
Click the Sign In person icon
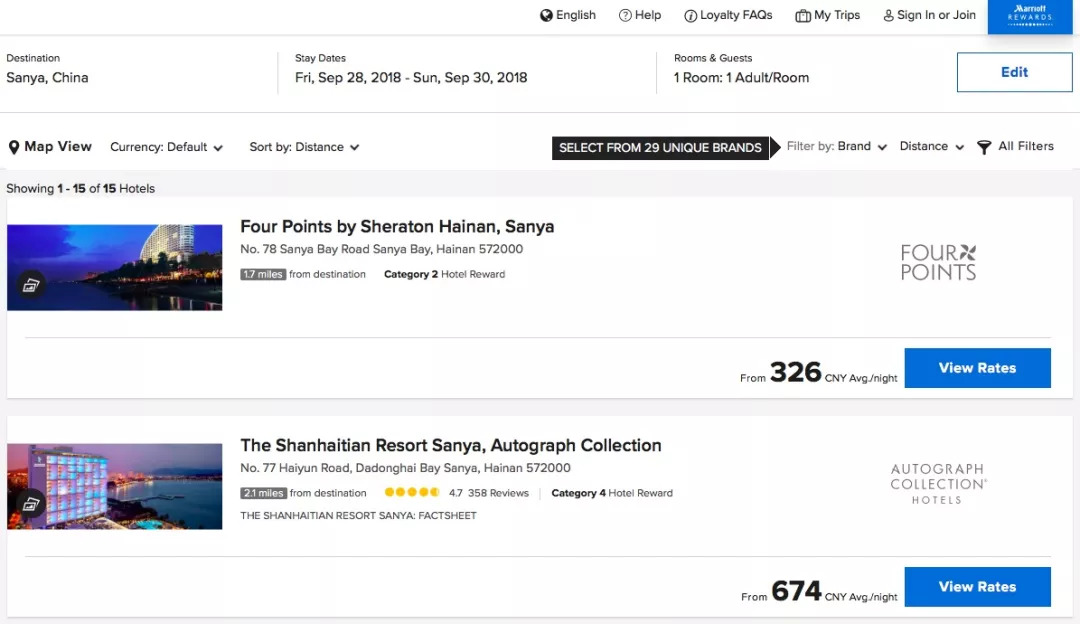[x=888, y=15]
